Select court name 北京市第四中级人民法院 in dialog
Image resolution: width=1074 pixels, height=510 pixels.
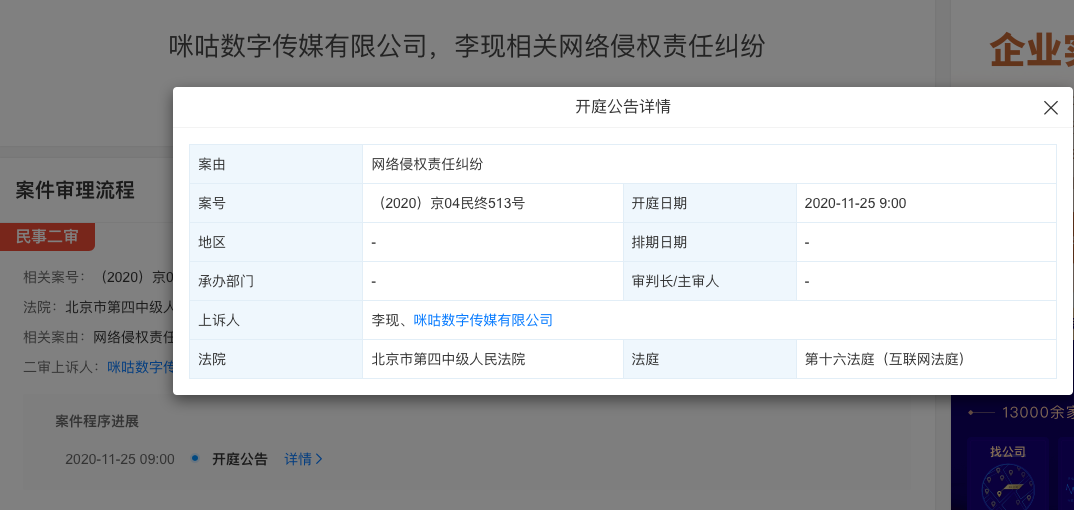tap(449, 359)
